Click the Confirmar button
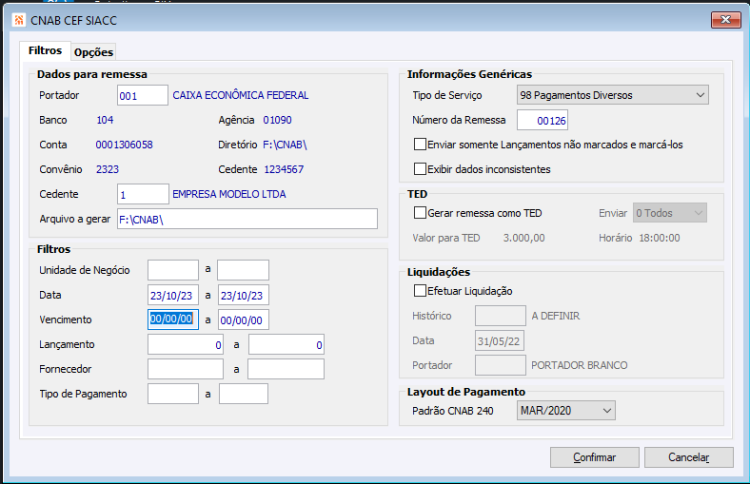The width and height of the screenshot is (750, 484). (595, 457)
